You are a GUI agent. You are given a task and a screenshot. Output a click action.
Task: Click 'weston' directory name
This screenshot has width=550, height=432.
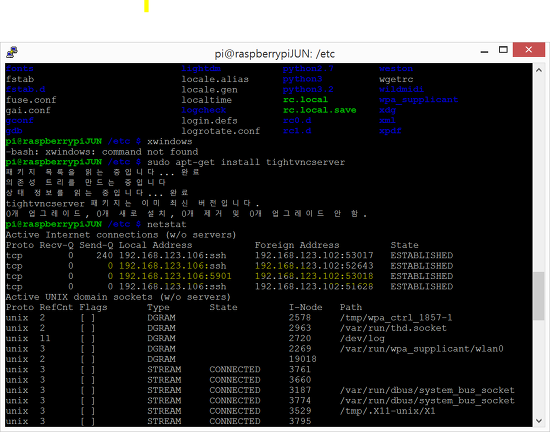pyautogui.click(x=396, y=69)
